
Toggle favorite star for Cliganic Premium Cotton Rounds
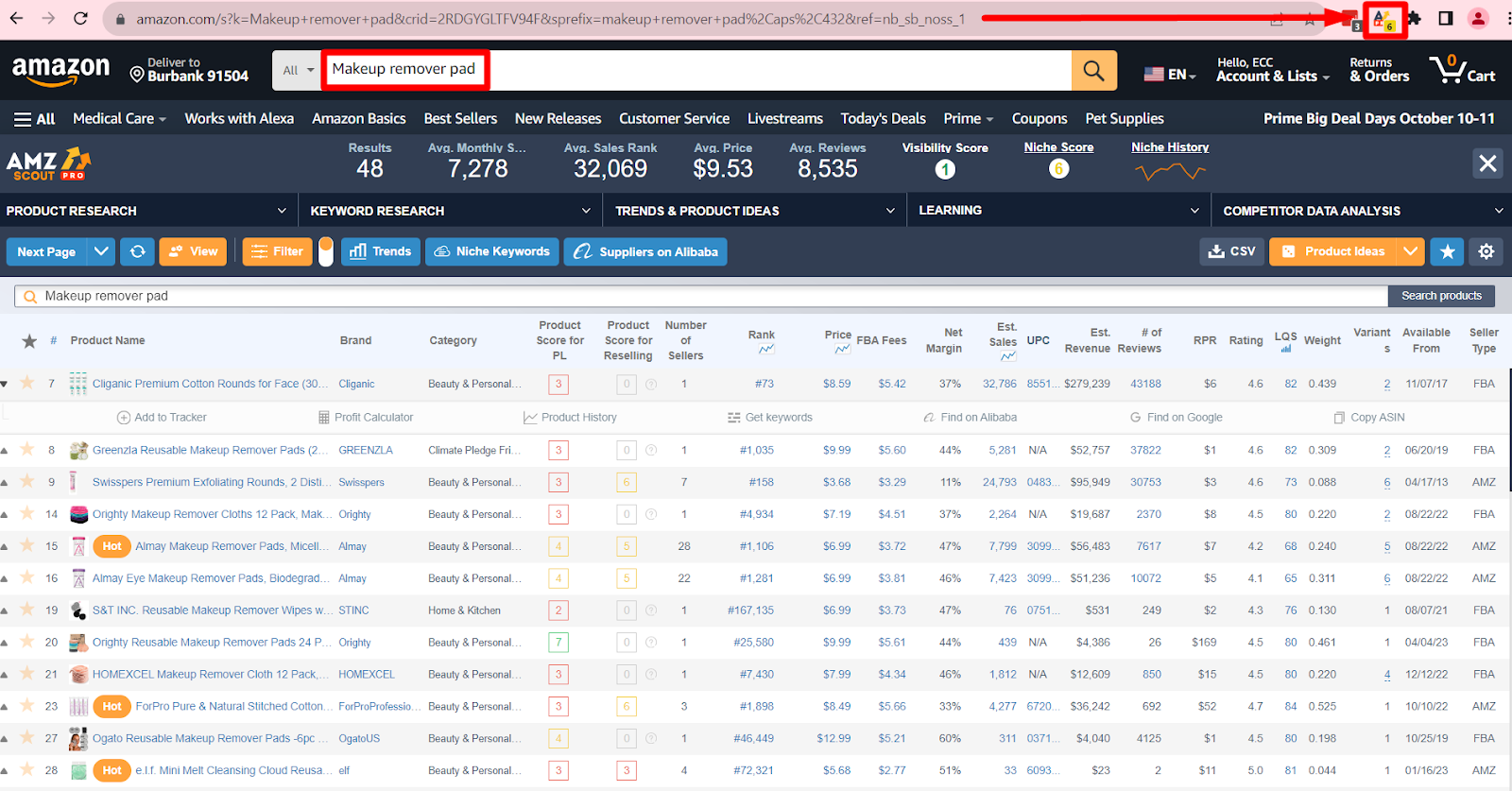[27, 384]
